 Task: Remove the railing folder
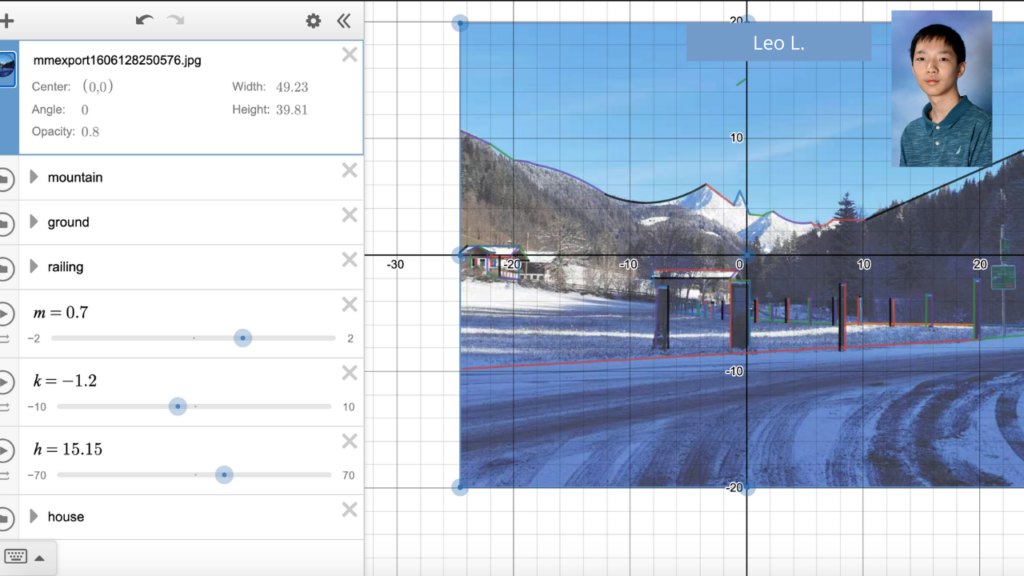(x=349, y=260)
